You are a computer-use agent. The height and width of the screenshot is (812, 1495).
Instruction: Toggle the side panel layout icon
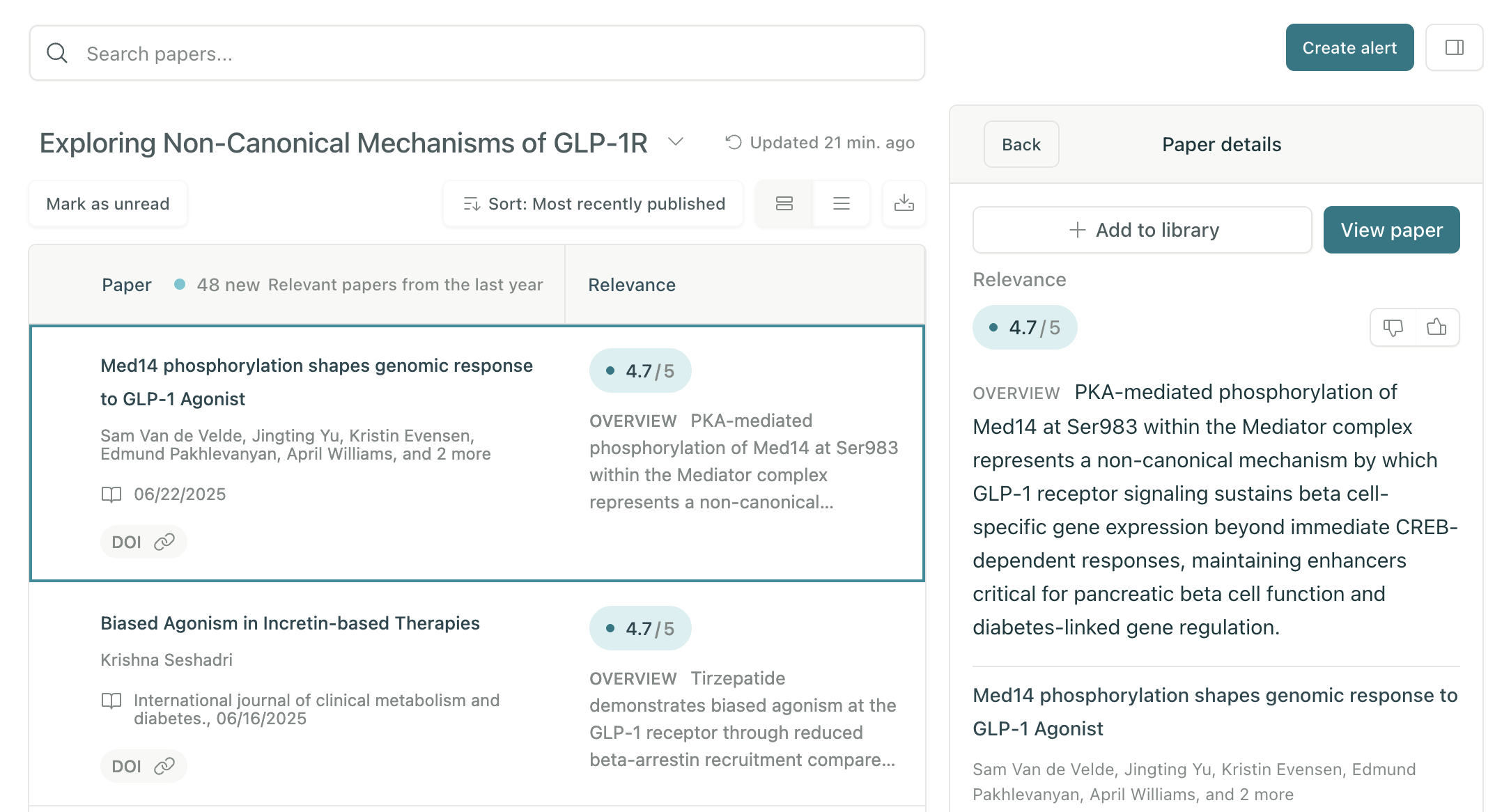point(1454,47)
